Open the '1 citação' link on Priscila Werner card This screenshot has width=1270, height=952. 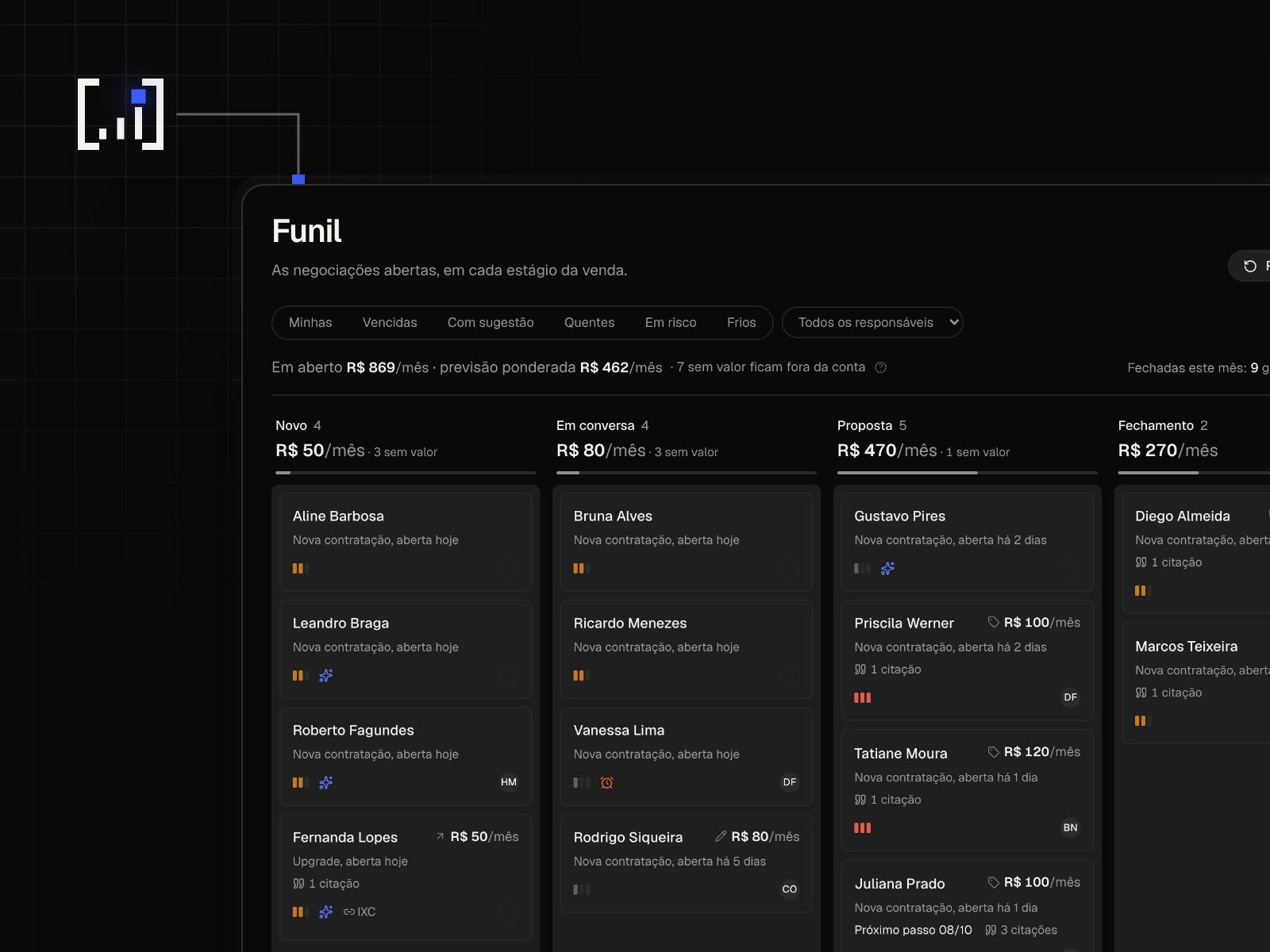click(888, 670)
